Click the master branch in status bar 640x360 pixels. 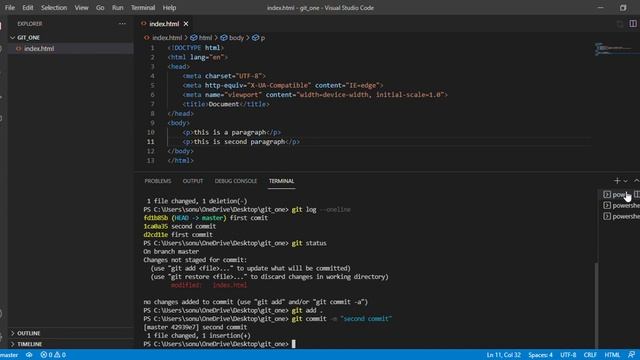click(9, 355)
